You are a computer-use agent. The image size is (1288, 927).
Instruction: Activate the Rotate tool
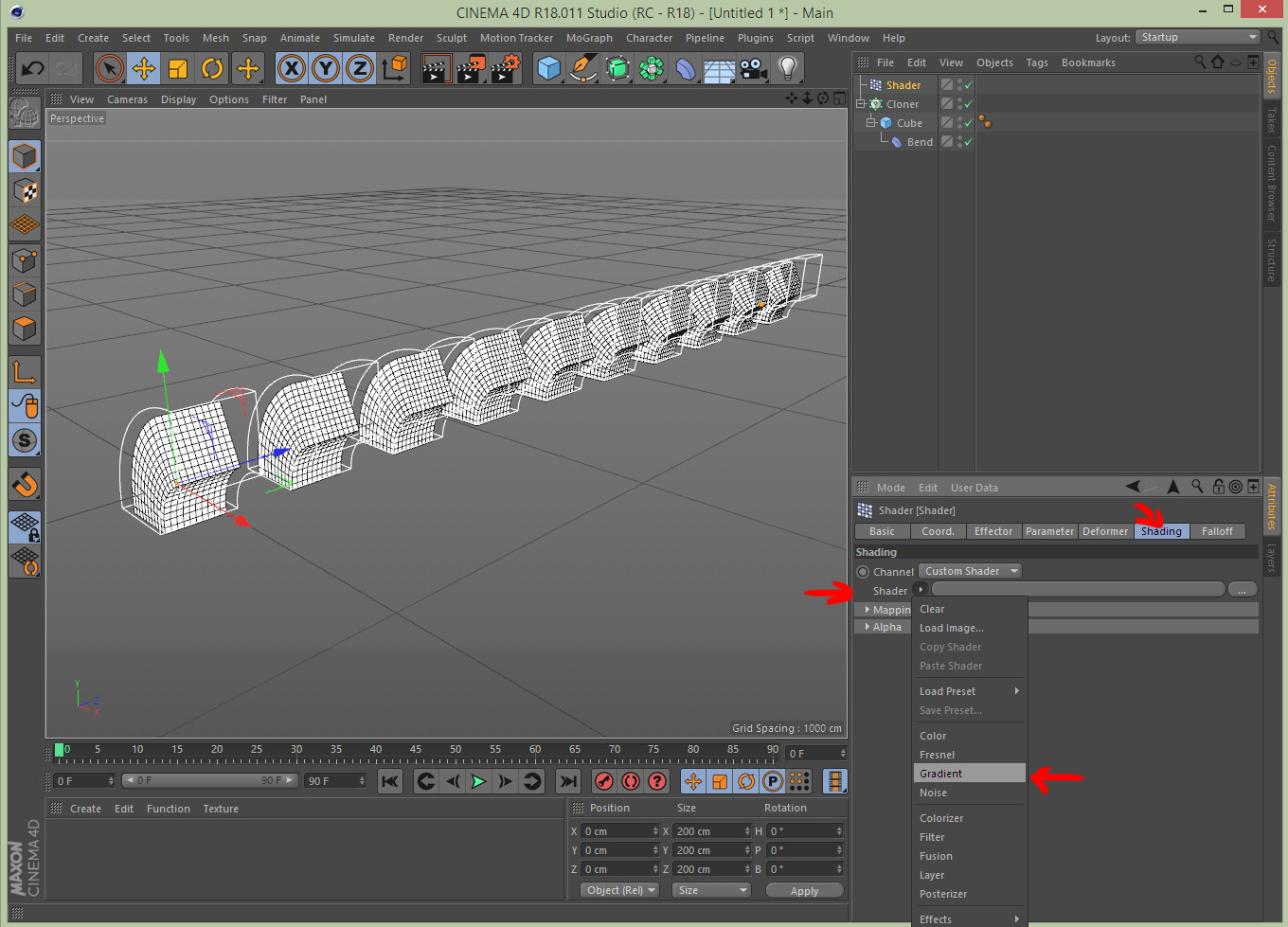click(x=212, y=68)
